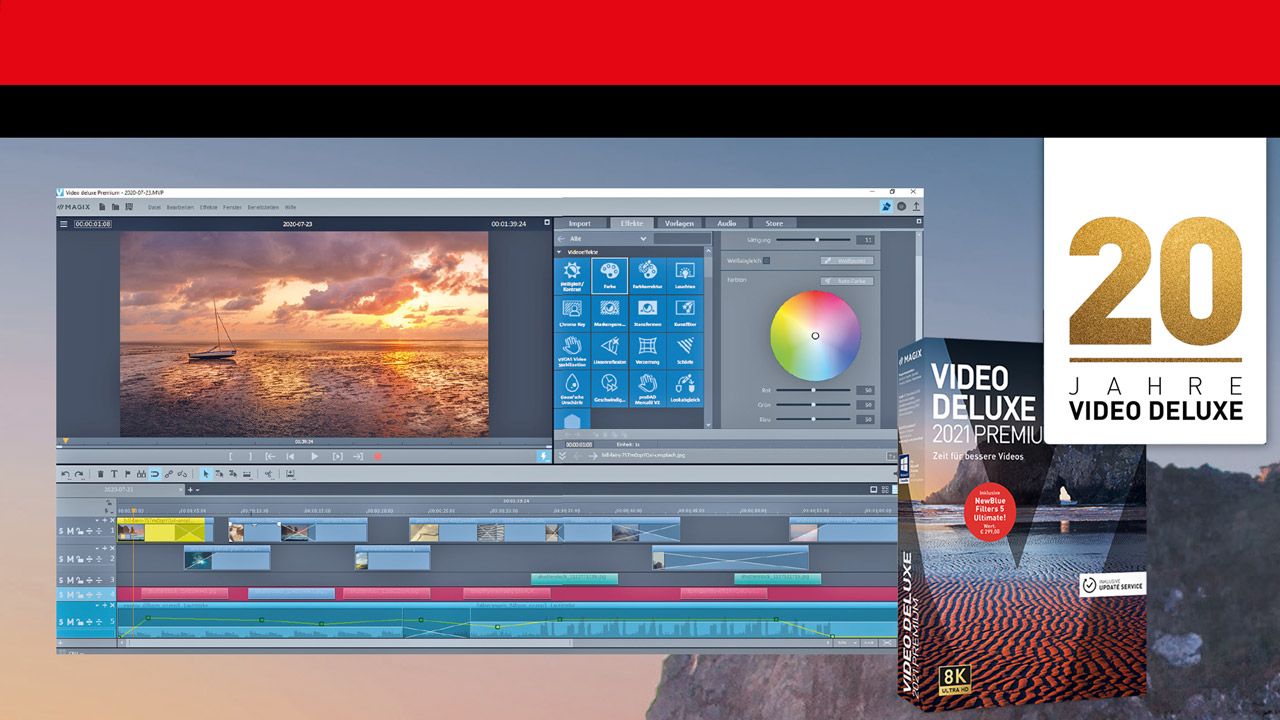Apply the Gauß'sche Unschärfe effect
This screenshot has height=720, width=1280.
tap(572, 388)
